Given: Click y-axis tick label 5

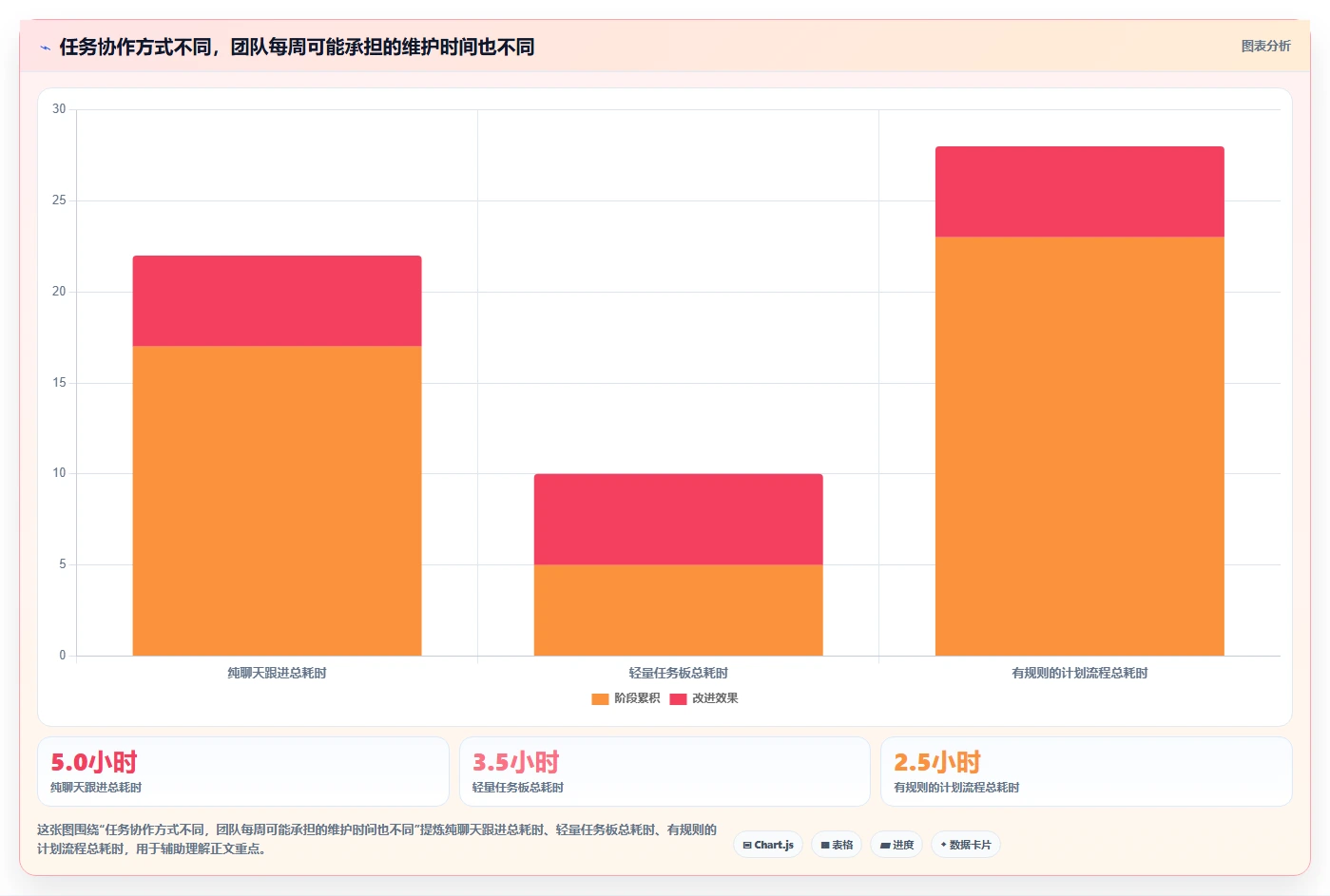Looking at the screenshot, I should (x=63, y=564).
